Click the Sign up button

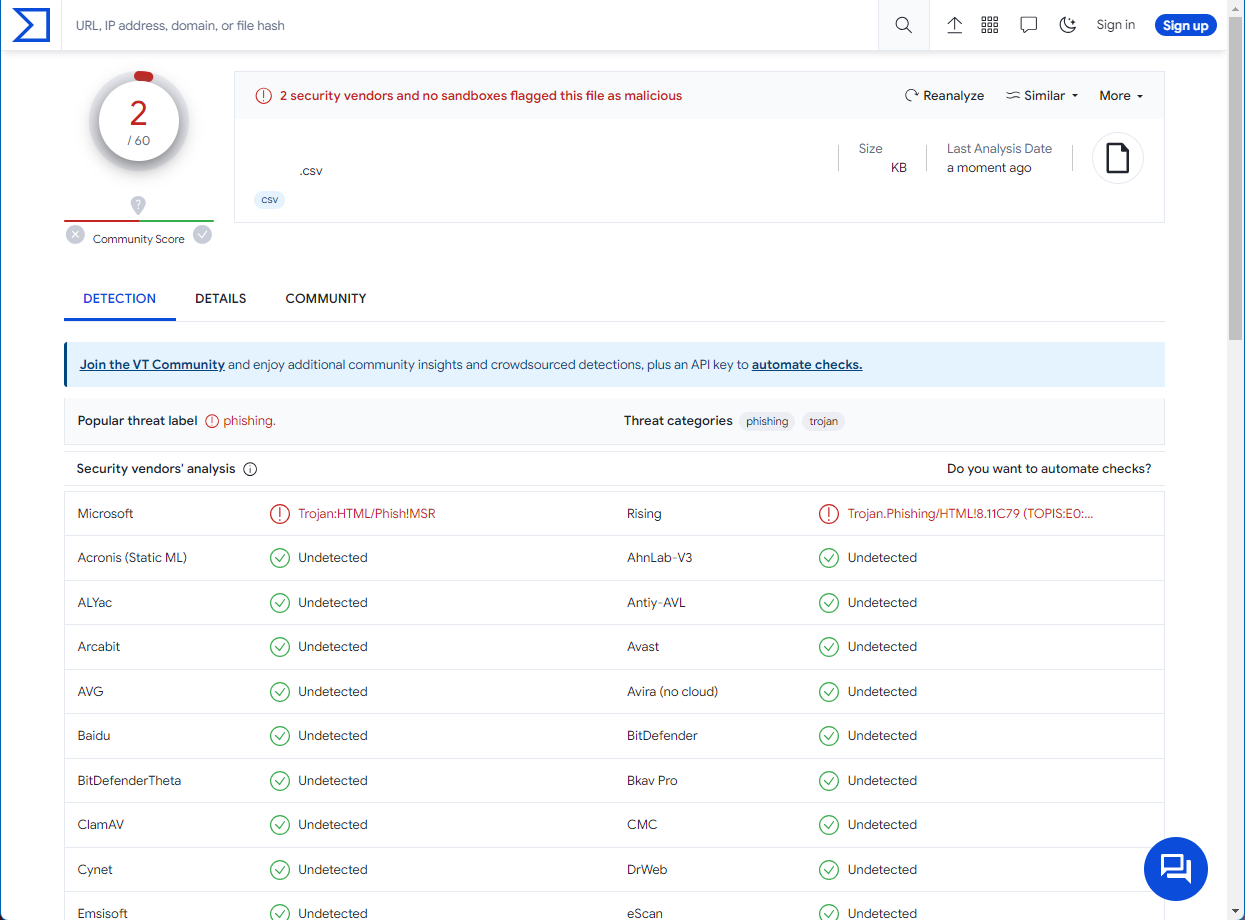pos(1186,25)
